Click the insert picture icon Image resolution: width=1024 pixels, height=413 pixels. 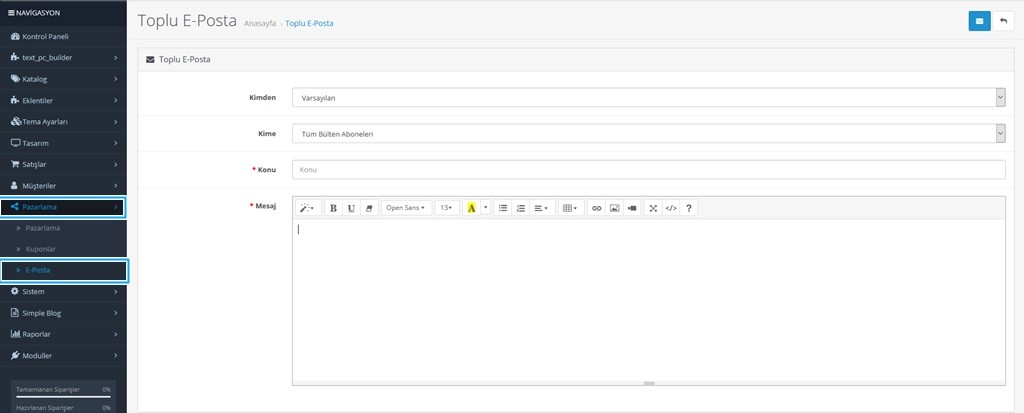coord(614,208)
